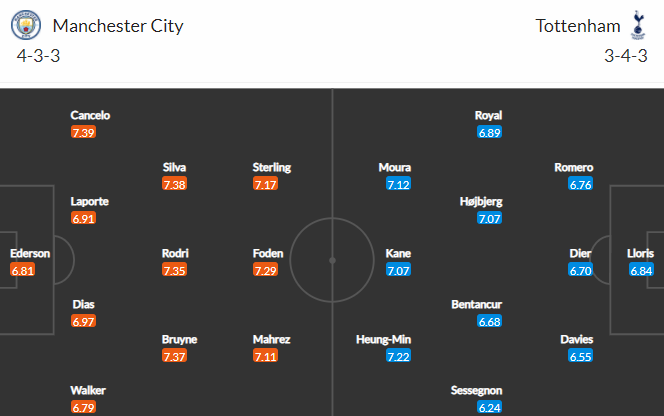The width and height of the screenshot is (664, 416).
Task: Select Kane in the Tottenham lineup
Action: tap(398, 253)
